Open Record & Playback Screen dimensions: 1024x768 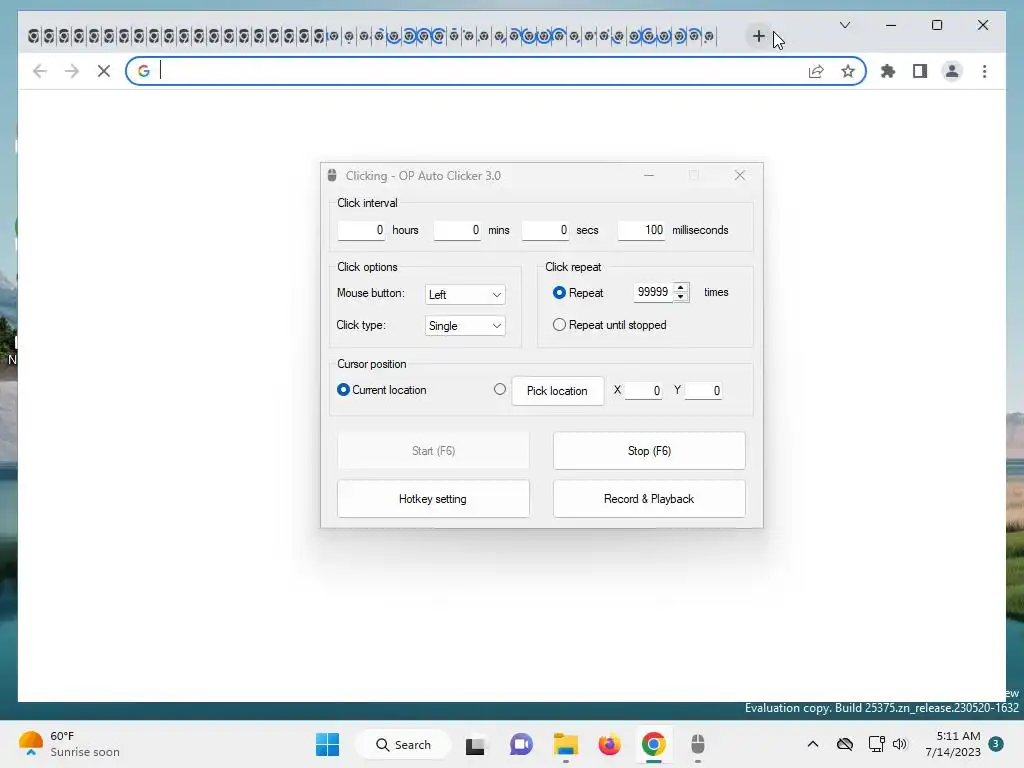pos(649,499)
